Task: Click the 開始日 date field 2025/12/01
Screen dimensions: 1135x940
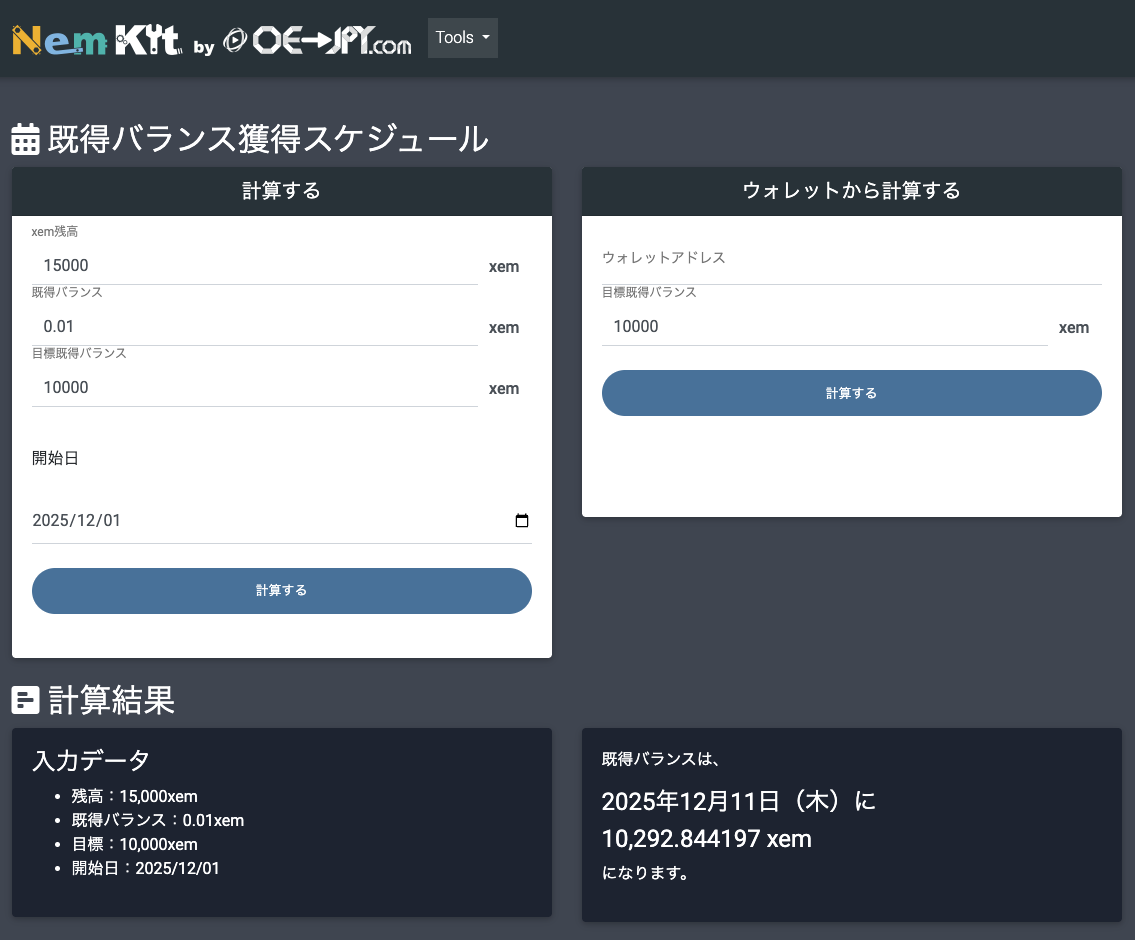Action: pos(282,520)
